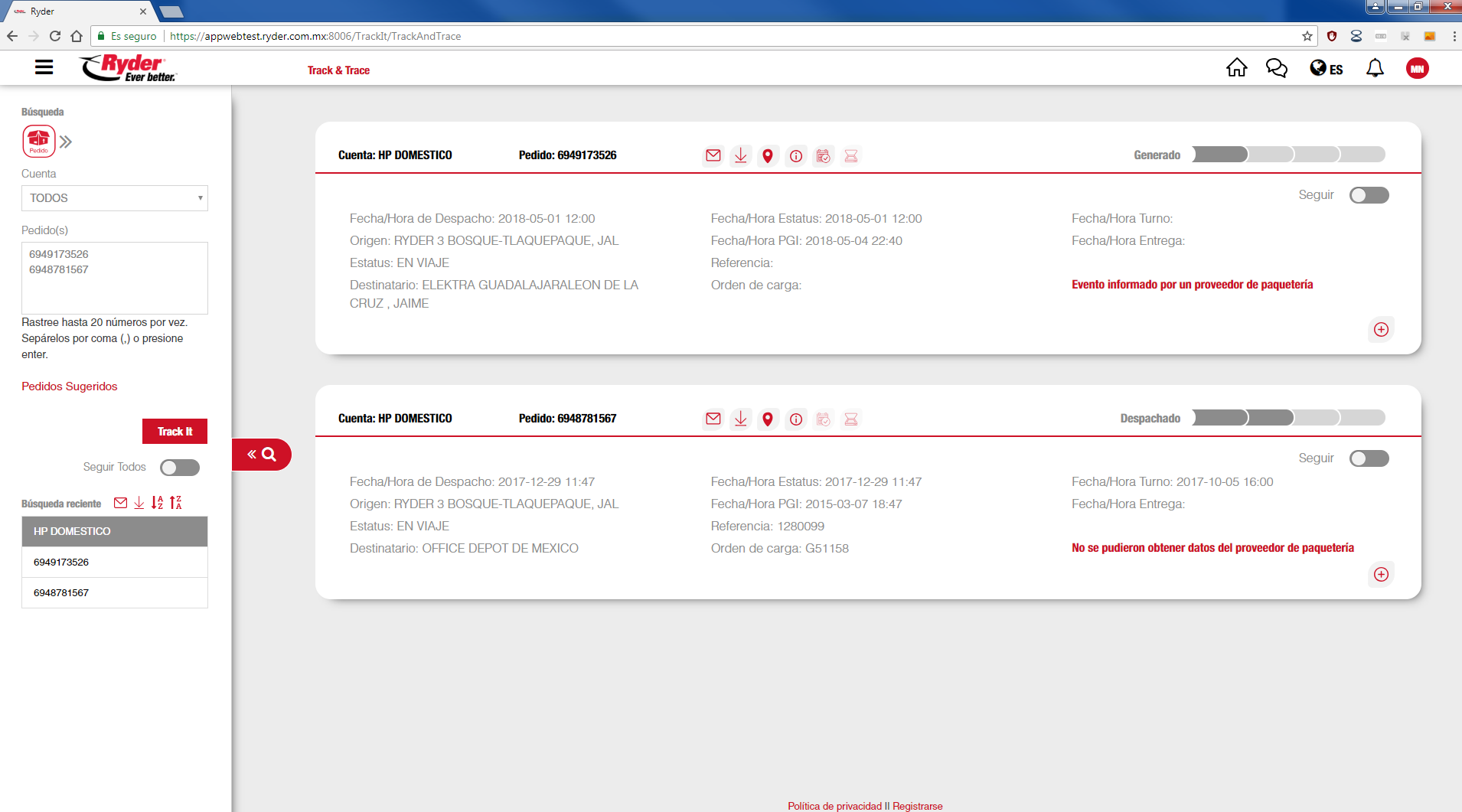Open the chat messages icon in header

pos(1276,69)
